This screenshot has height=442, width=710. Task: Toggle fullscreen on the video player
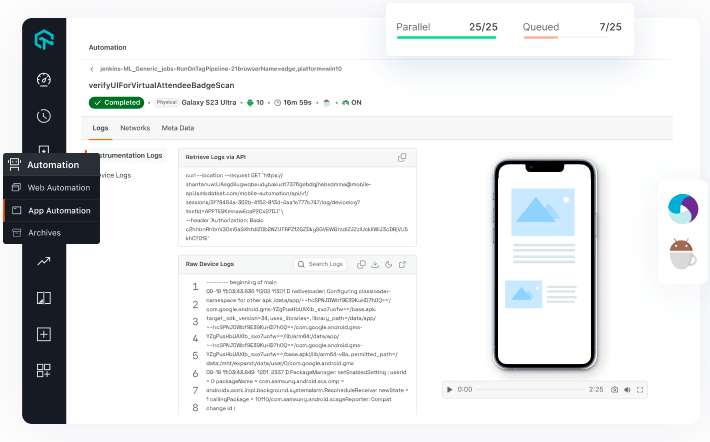[641, 389]
